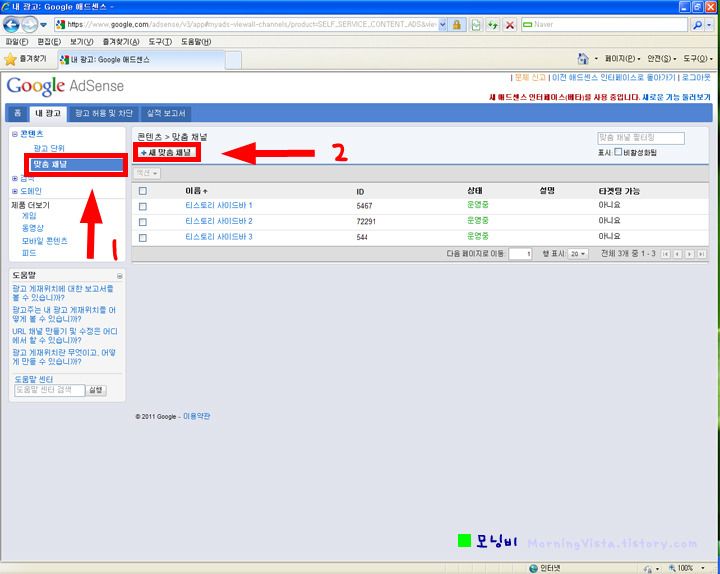Click the next page pagination icon

(689, 254)
